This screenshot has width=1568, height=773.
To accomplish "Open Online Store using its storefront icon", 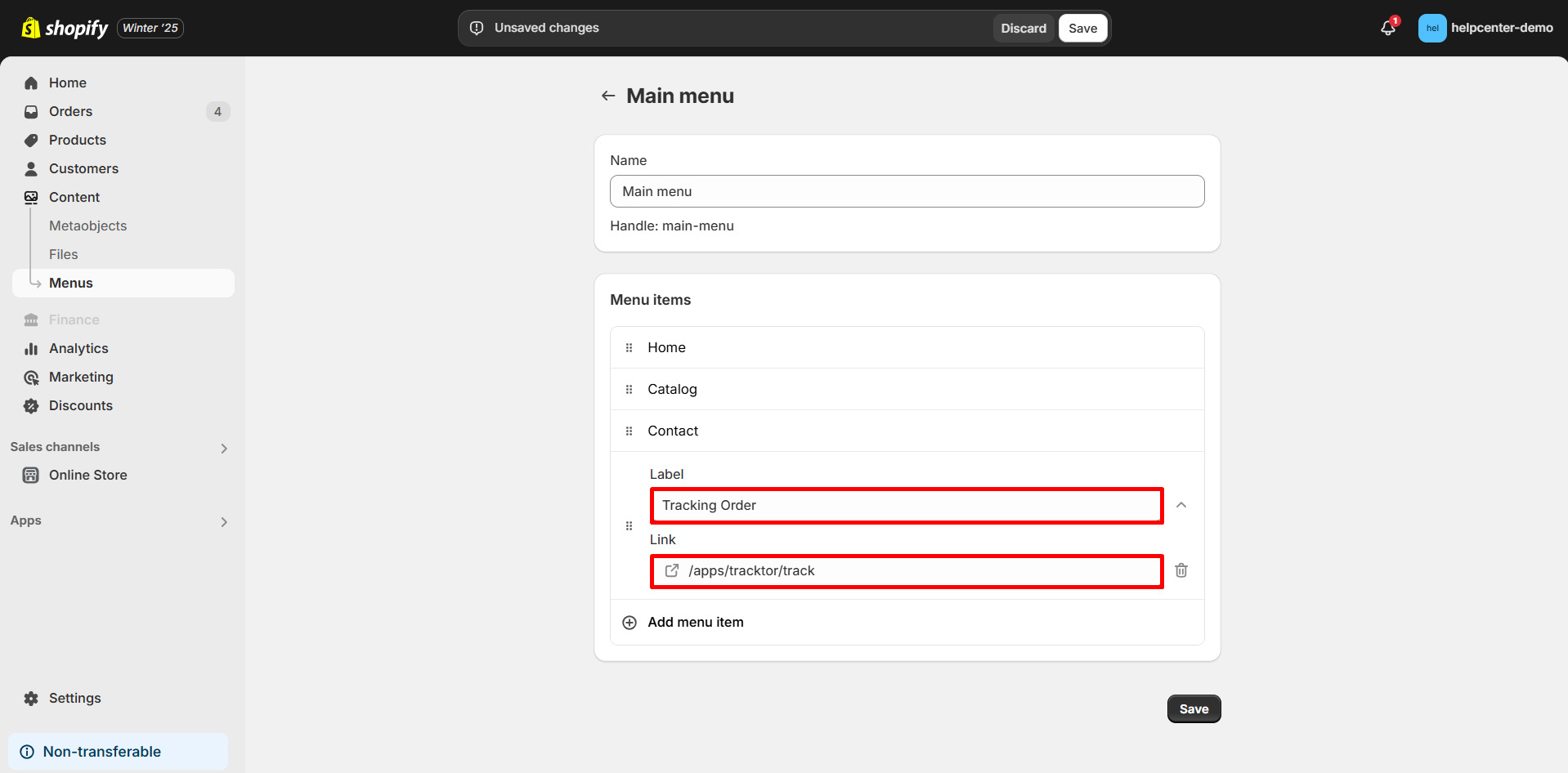I will pos(30,475).
